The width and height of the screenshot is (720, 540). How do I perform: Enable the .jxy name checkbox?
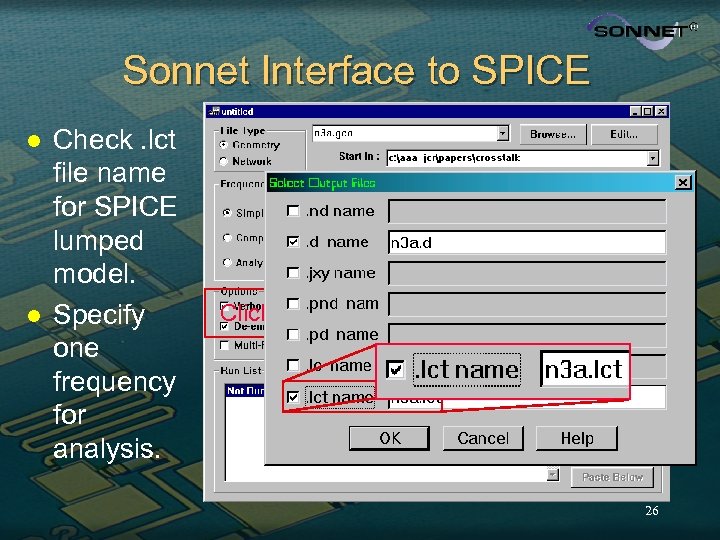(x=292, y=273)
